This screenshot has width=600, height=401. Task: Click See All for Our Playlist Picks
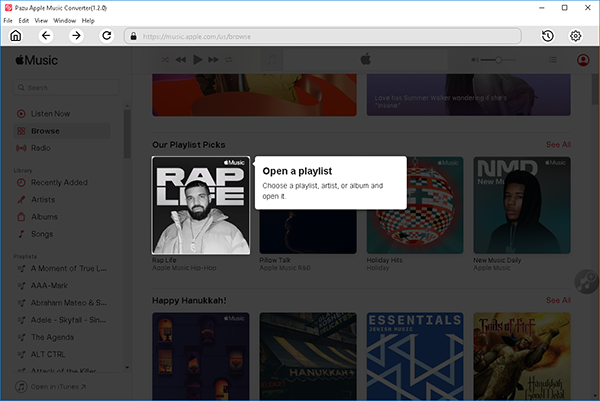pos(558,145)
